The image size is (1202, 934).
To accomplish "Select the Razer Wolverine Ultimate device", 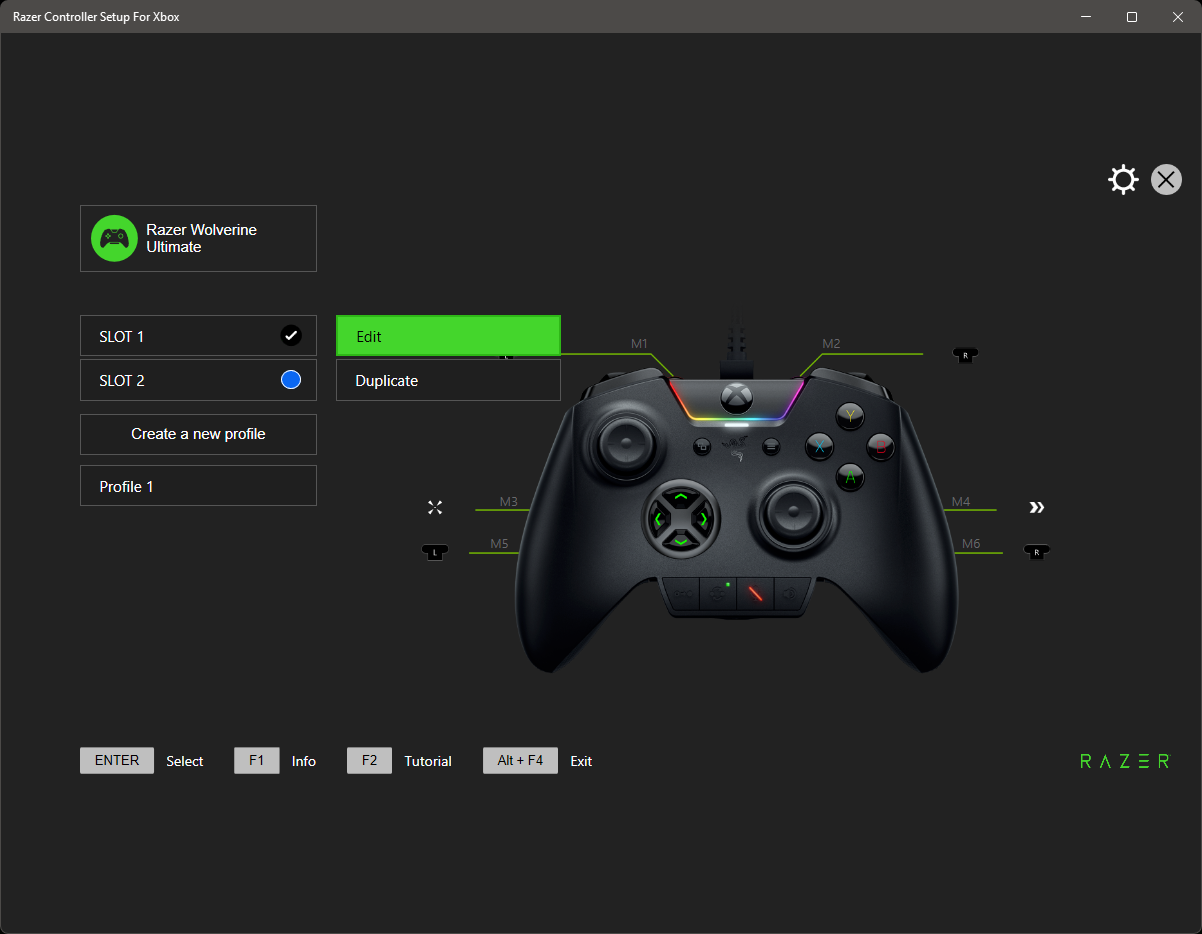I will pyautogui.click(x=198, y=238).
